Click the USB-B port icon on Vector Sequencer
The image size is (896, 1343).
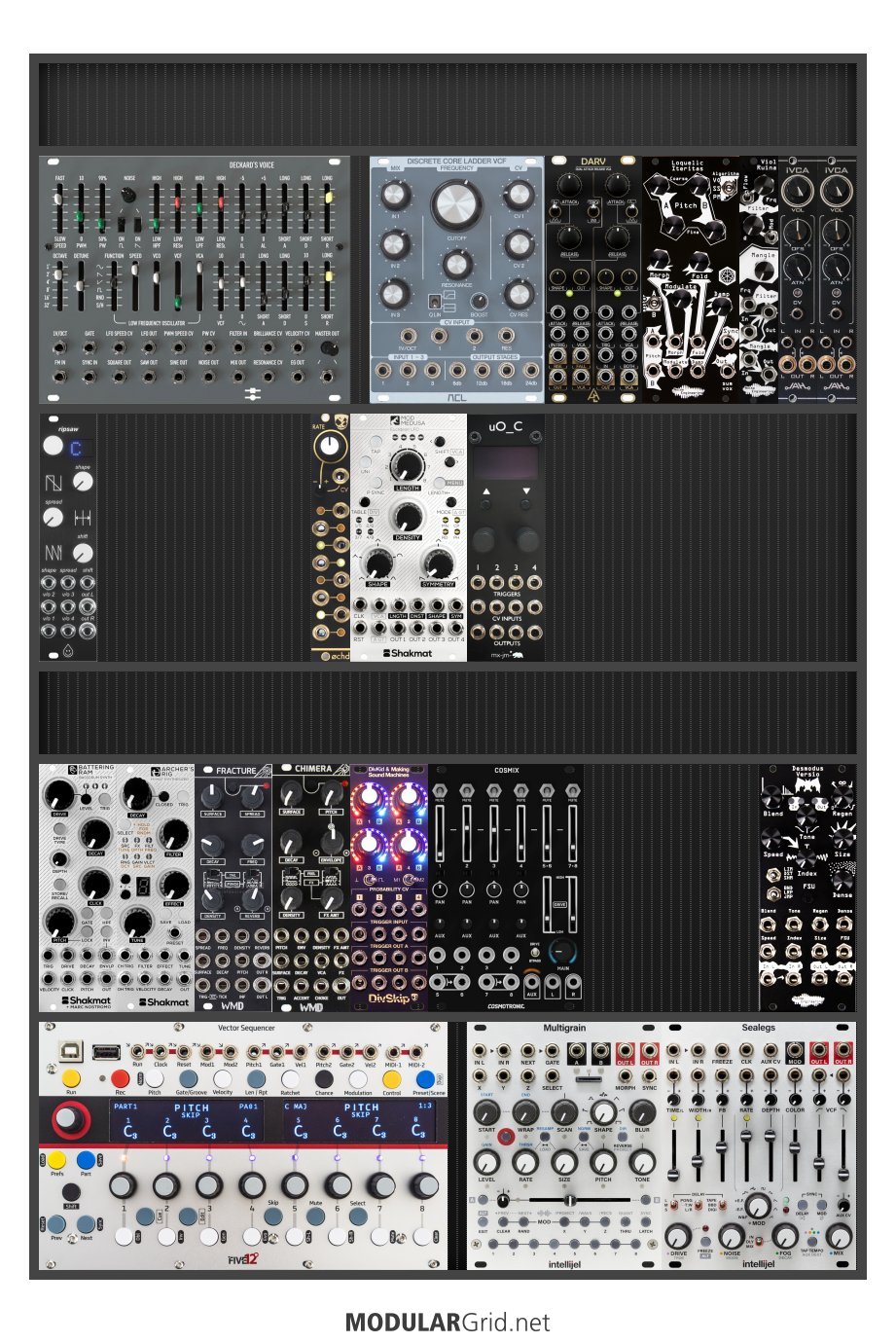pyautogui.click(x=72, y=1051)
